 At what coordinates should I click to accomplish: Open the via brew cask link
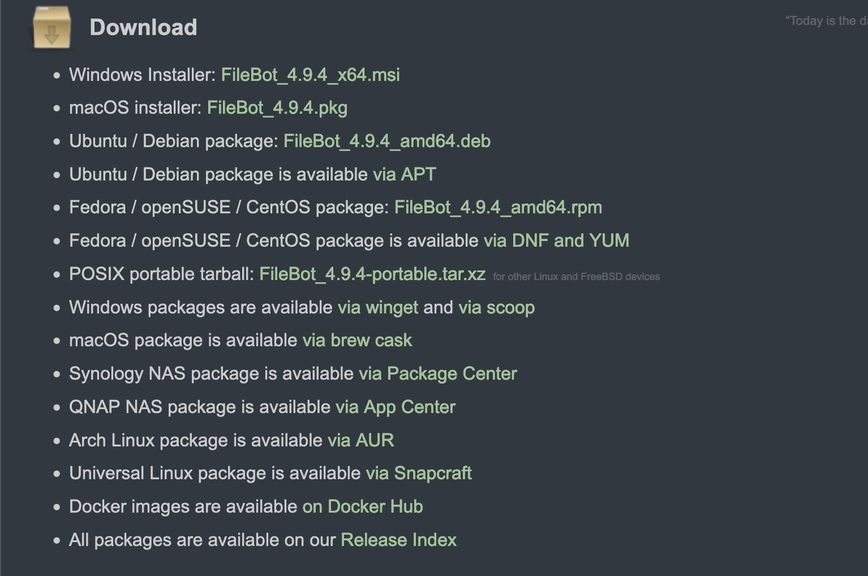(x=357, y=340)
